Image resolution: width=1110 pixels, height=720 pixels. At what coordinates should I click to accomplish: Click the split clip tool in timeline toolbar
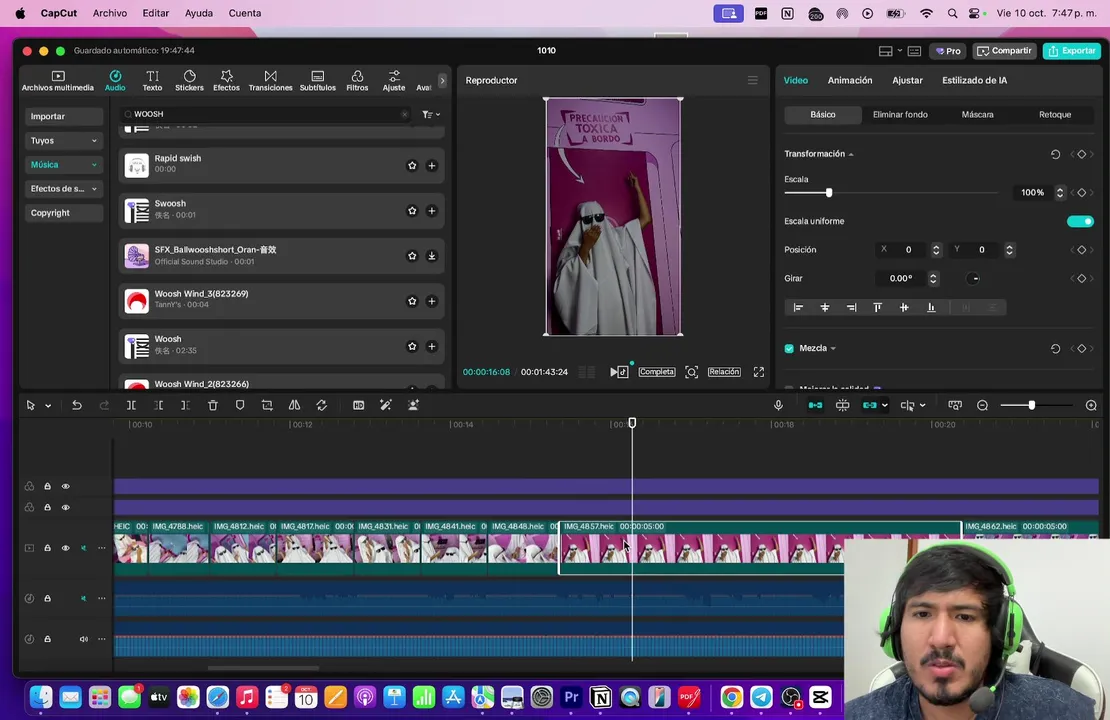pyautogui.click(x=131, y=405)
